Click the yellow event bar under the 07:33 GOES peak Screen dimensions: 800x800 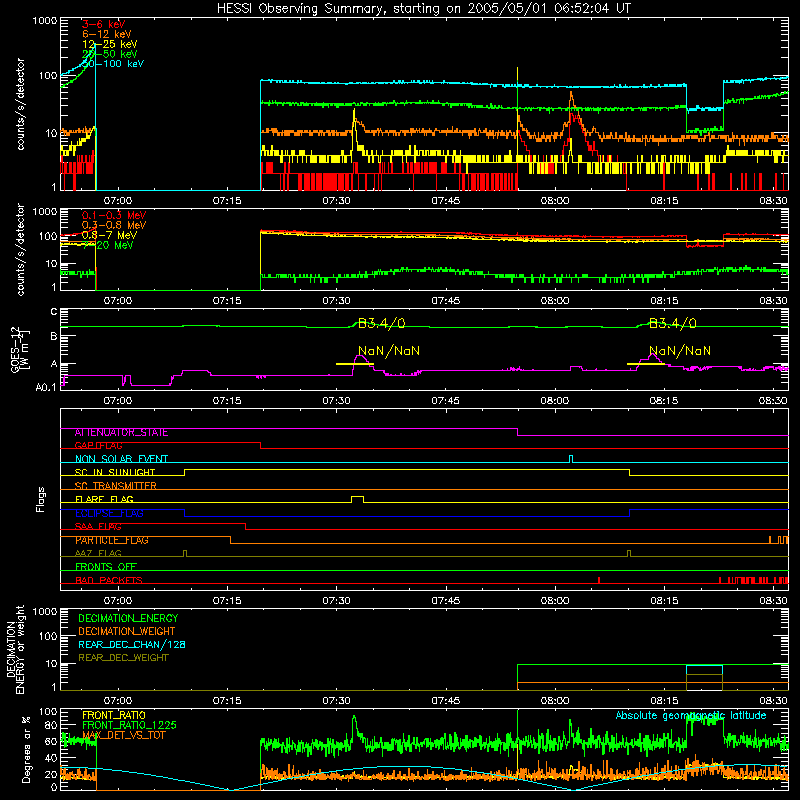355,364
